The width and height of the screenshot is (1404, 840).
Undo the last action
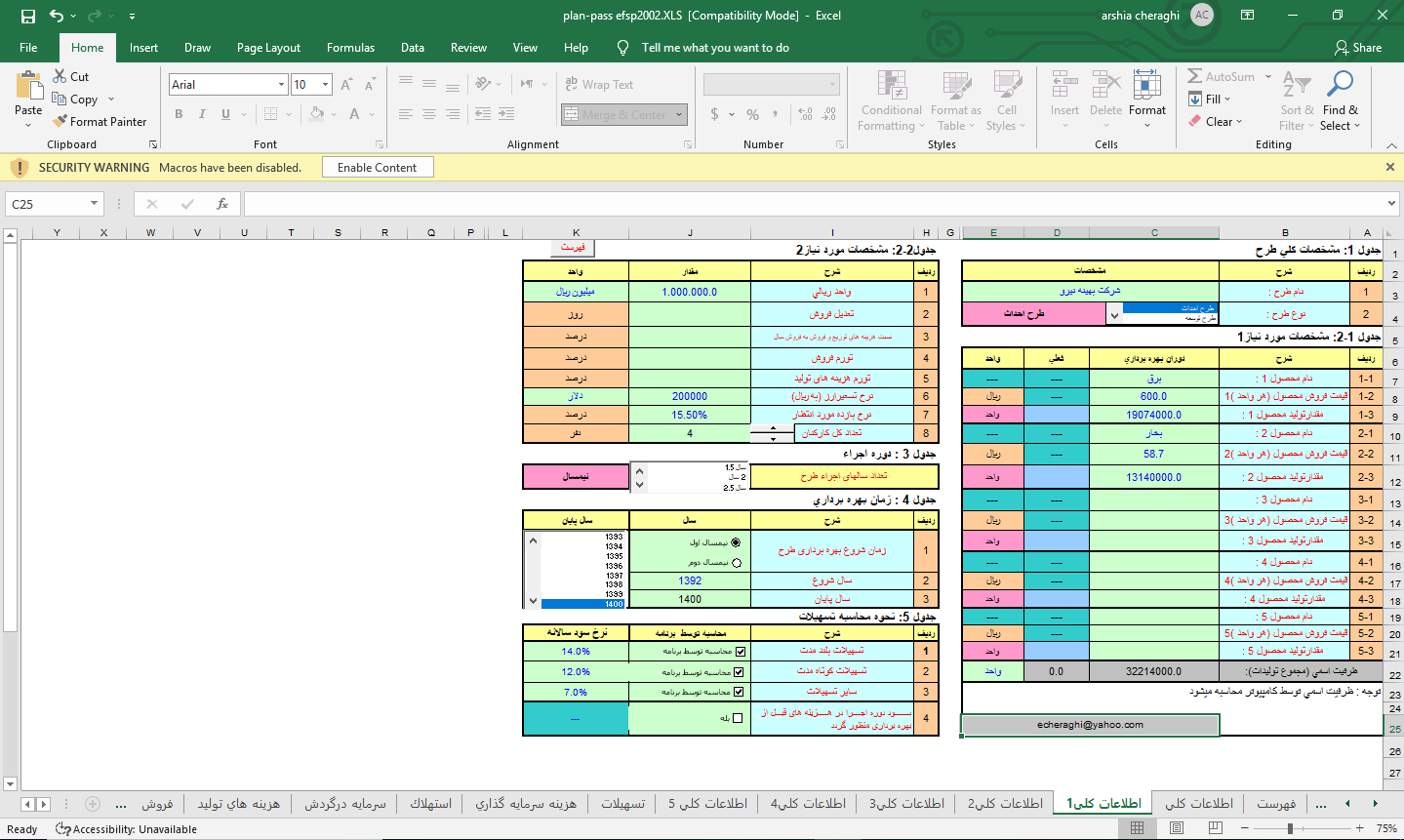[x=57, y=16]
